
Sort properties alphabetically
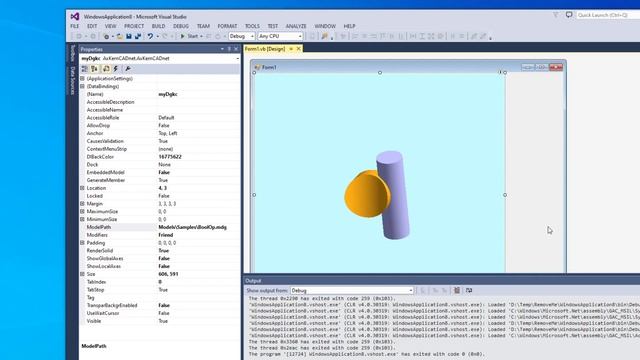pos(94,69)
